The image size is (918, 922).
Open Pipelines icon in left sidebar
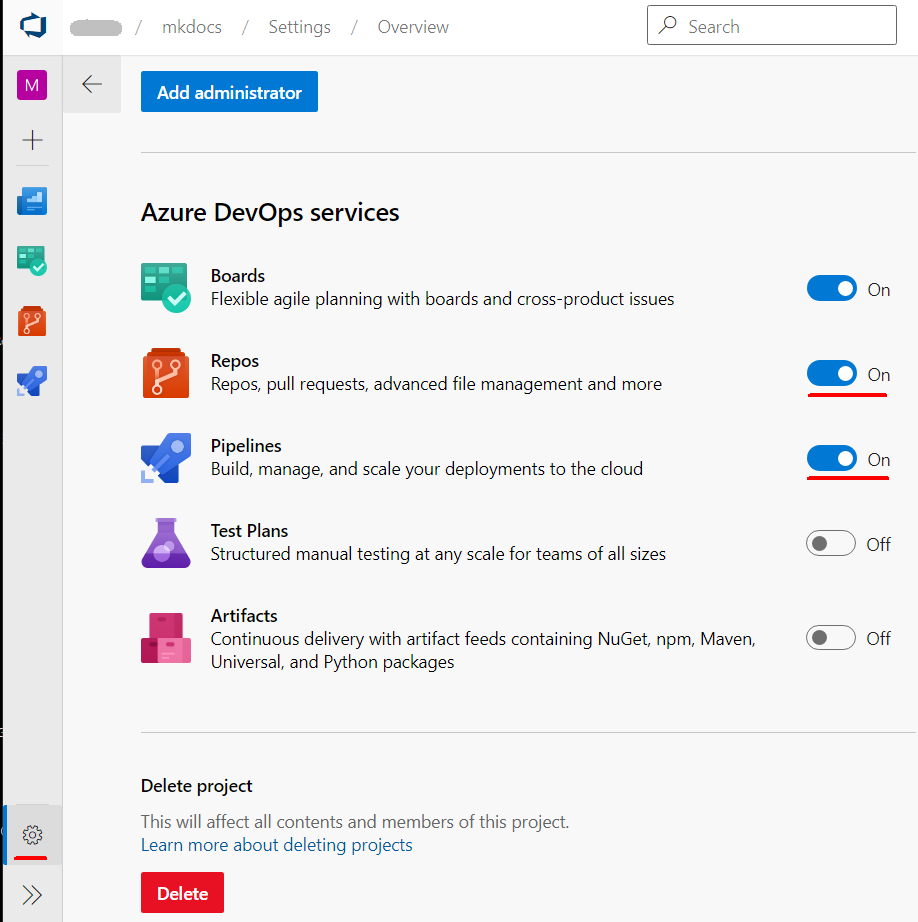coord(32,381)
